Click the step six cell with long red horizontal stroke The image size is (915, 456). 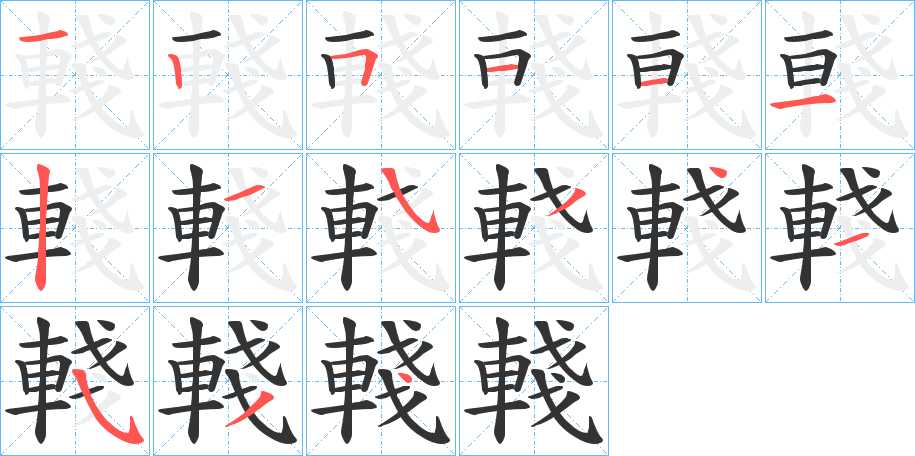point(840,75)
